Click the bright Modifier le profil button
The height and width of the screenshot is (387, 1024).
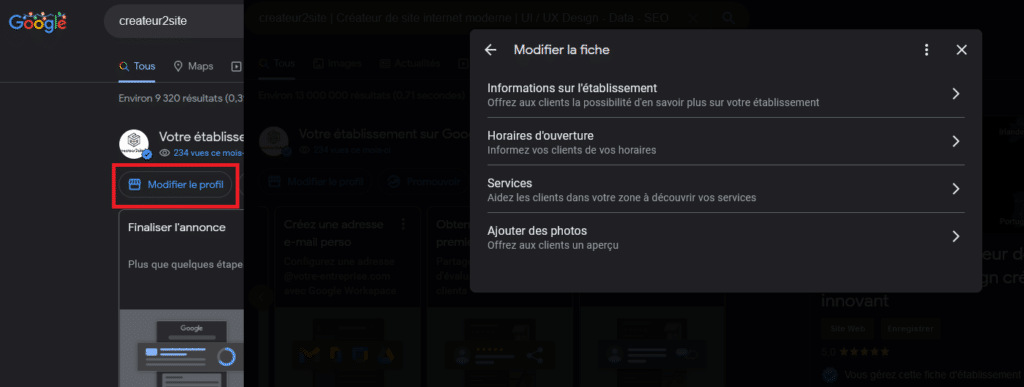[x=175, y=185]
